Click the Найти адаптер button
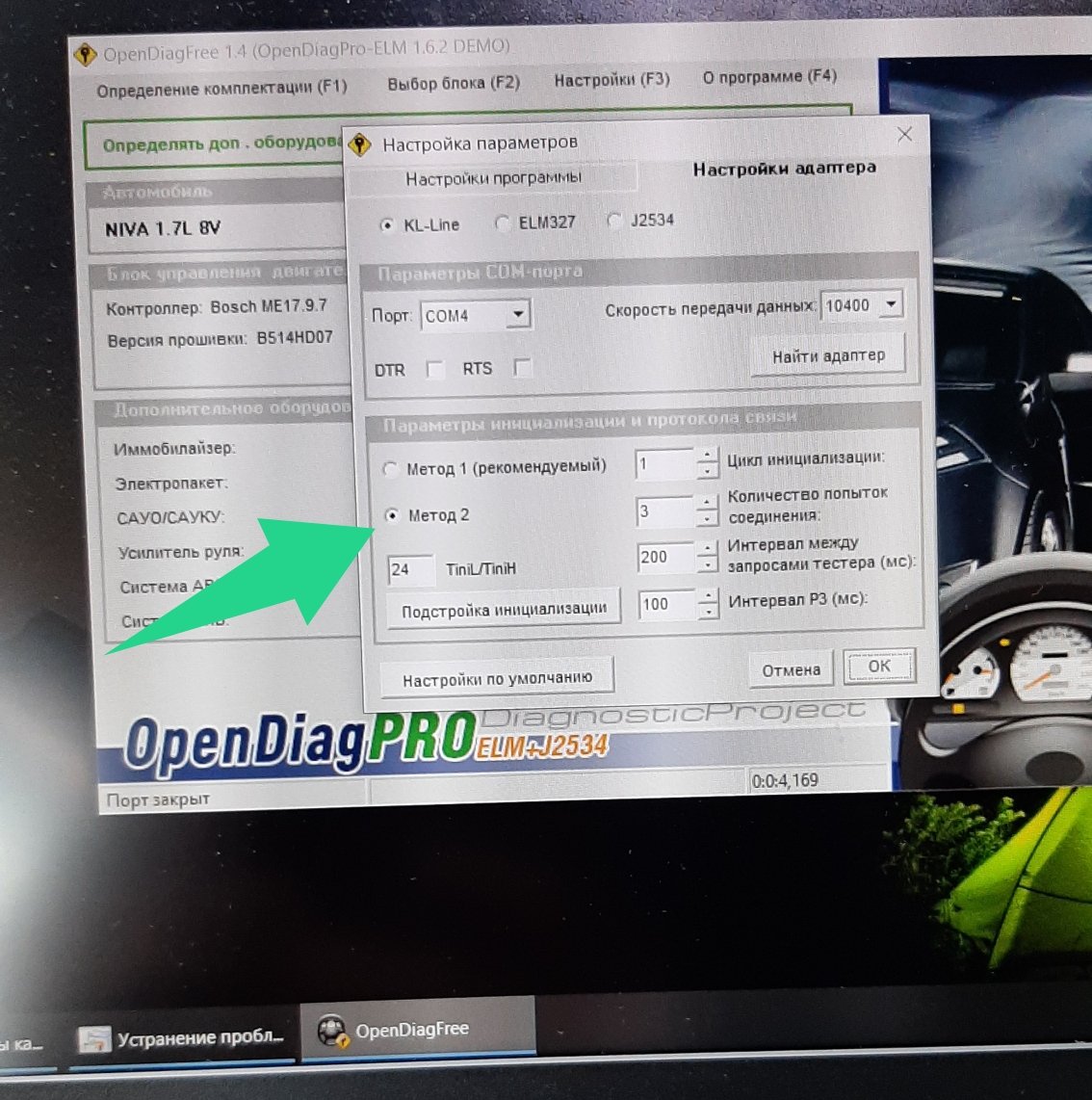The image size is (1092, 1100). point(828,355)
